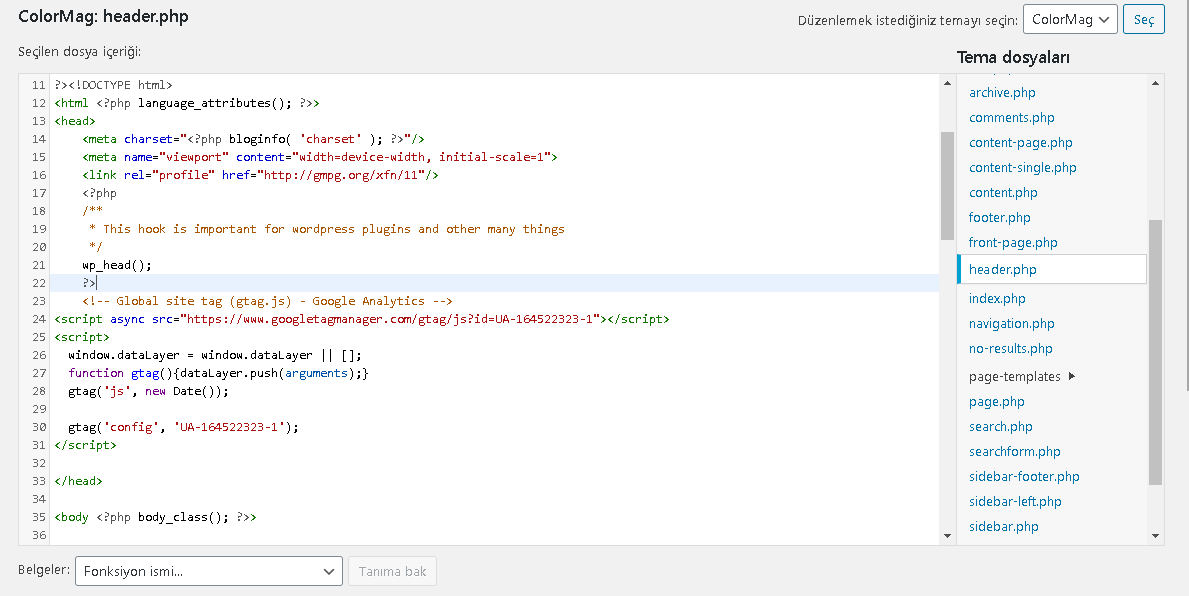Click the 'This hook is important' comment line
This screenshot has width=1189, height=596.
(x=327, y=229)
